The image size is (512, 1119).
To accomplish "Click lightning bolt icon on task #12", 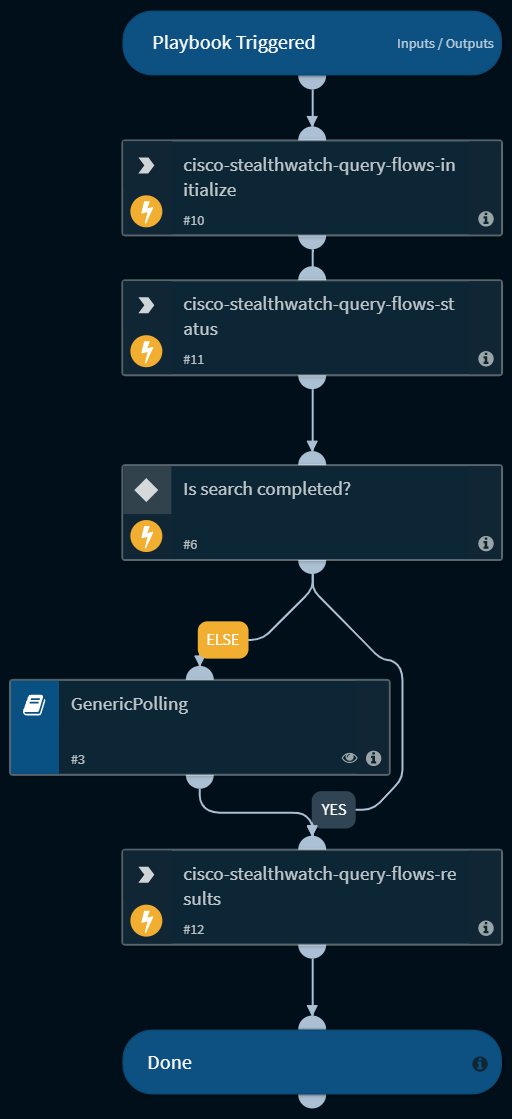I will click(x=146, y=921).
